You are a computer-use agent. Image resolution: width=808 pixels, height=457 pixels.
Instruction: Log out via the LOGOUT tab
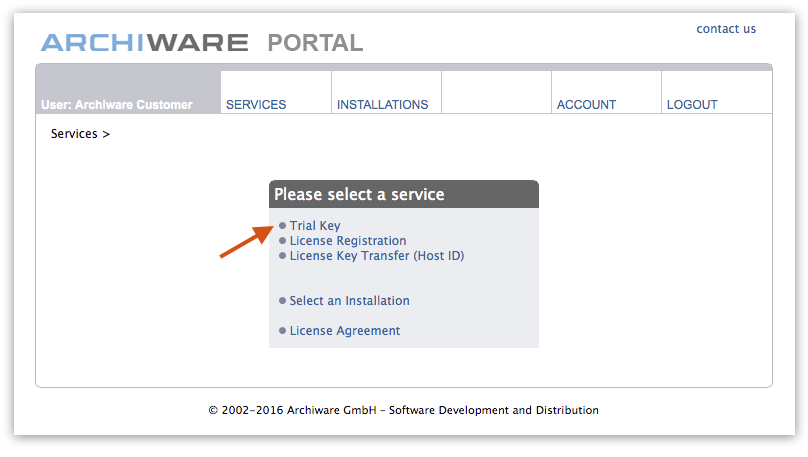point(692,104)
